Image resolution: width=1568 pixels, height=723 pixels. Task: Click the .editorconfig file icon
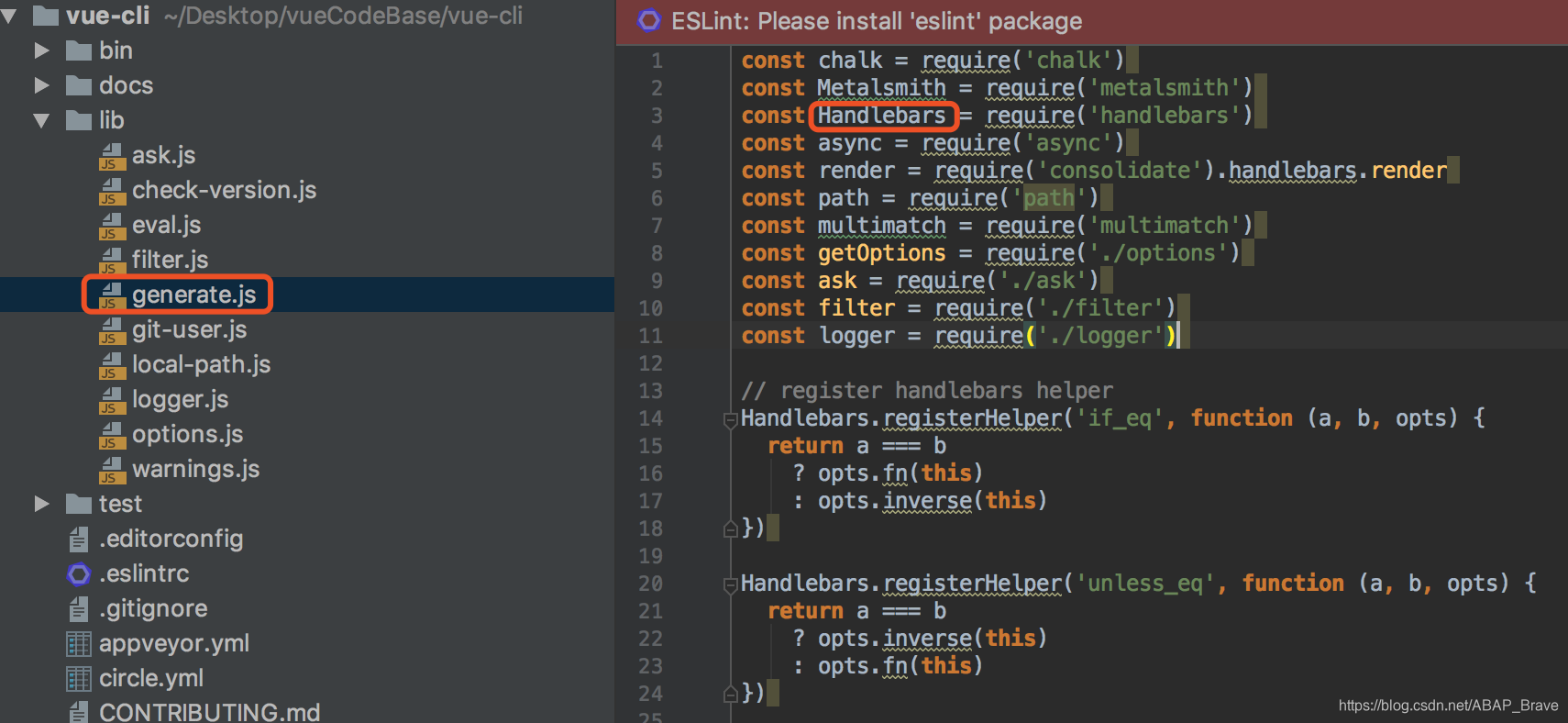[79, 539]
